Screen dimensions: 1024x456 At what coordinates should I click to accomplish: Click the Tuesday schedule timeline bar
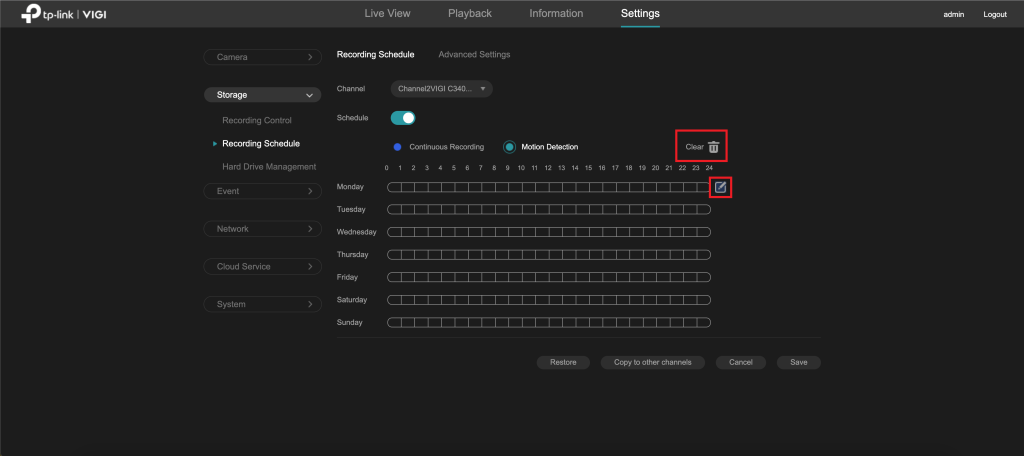click(x=549, y=210)
